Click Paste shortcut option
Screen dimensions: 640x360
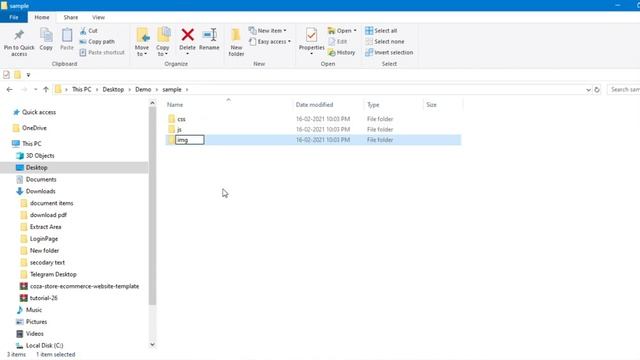pos(102,52)
